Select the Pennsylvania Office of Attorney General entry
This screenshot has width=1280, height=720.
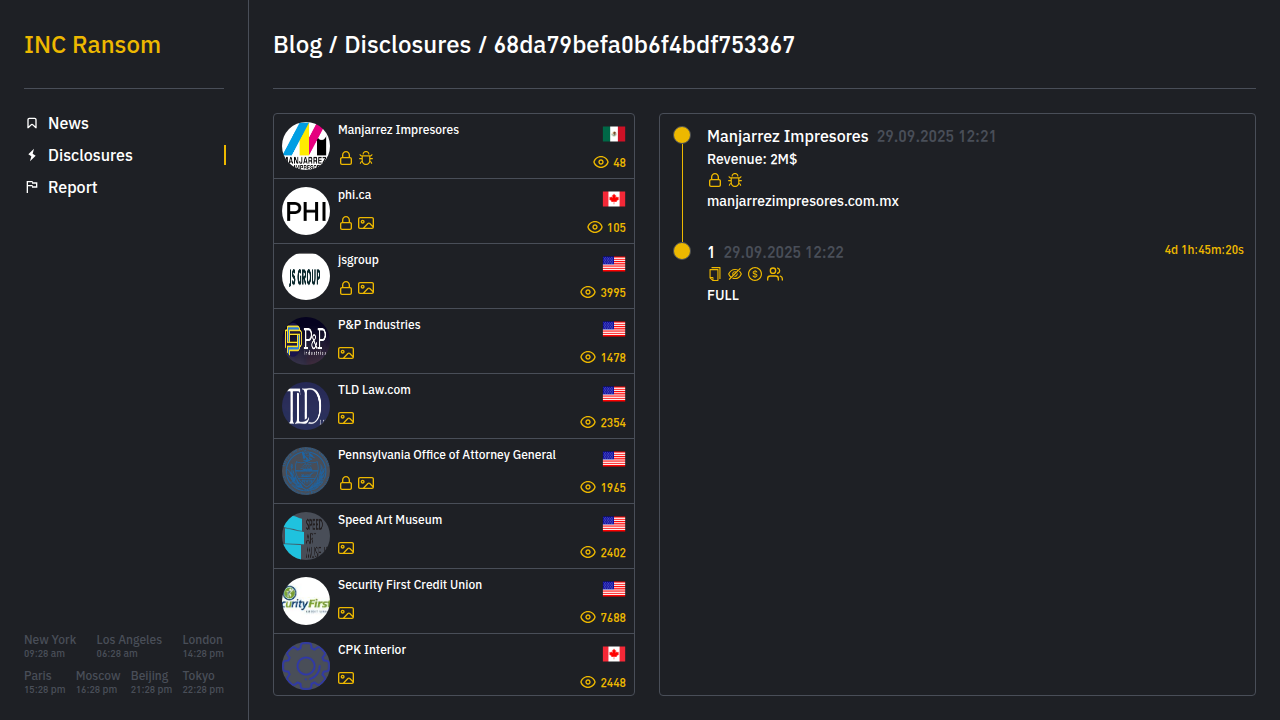(446, 455)
